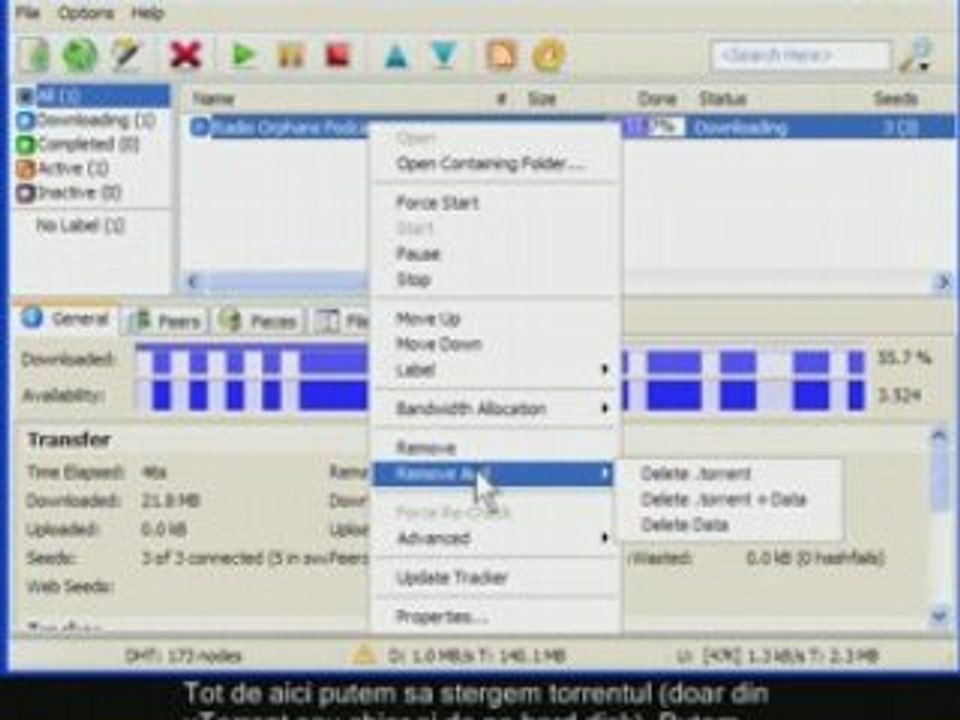Screen dimensions: 960x720
Task: Switch to the Pieces tab
Action: [x=258, y=321]
